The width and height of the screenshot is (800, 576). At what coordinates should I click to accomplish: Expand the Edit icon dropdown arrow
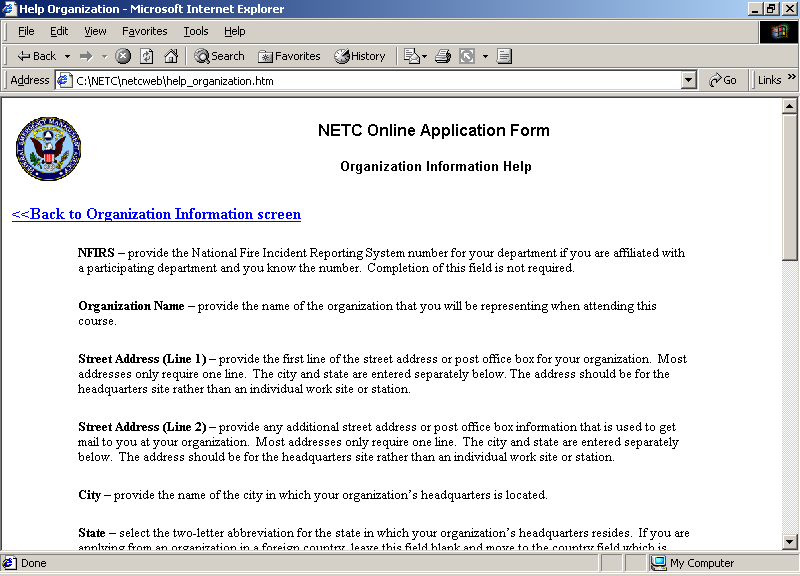tap(485, 56)
